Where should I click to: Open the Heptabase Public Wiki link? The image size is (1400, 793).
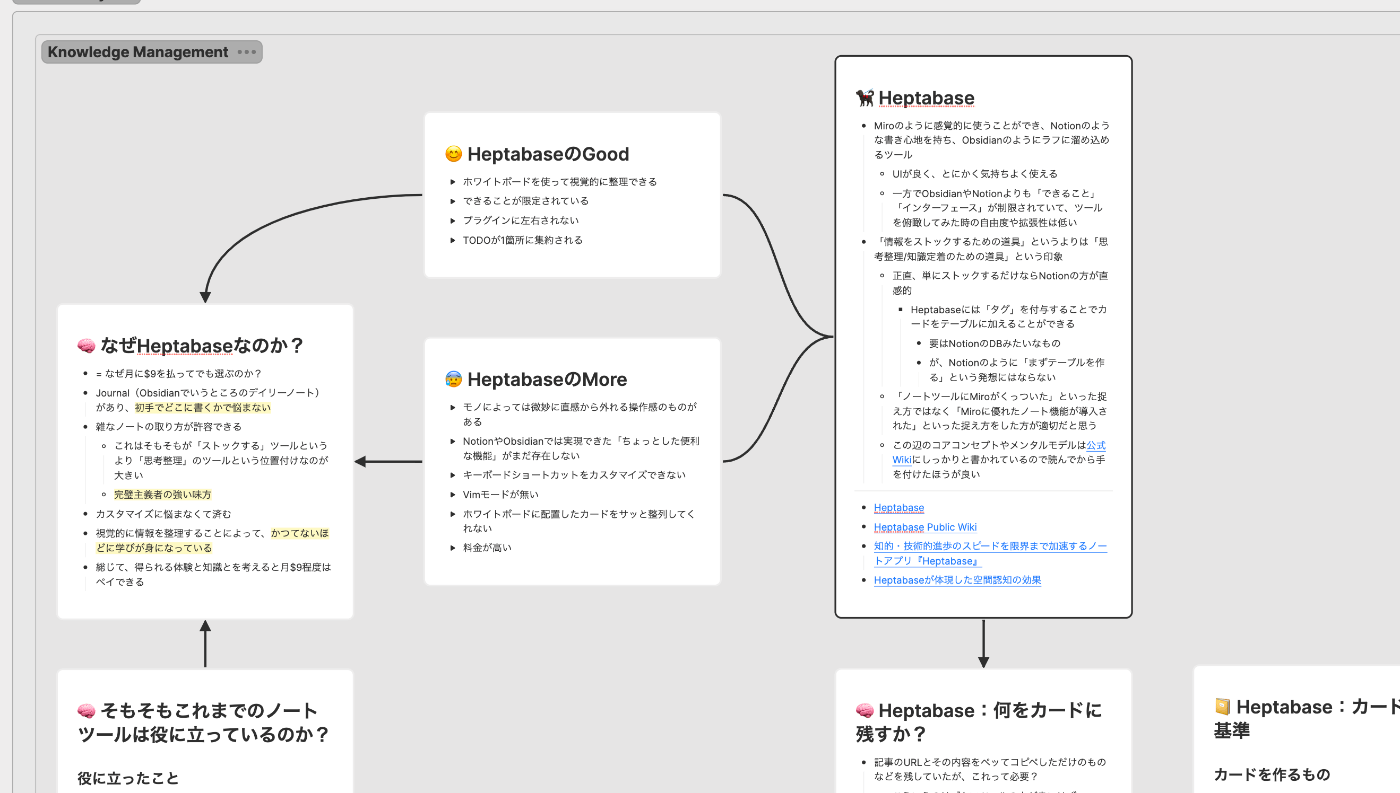point(924,527)
